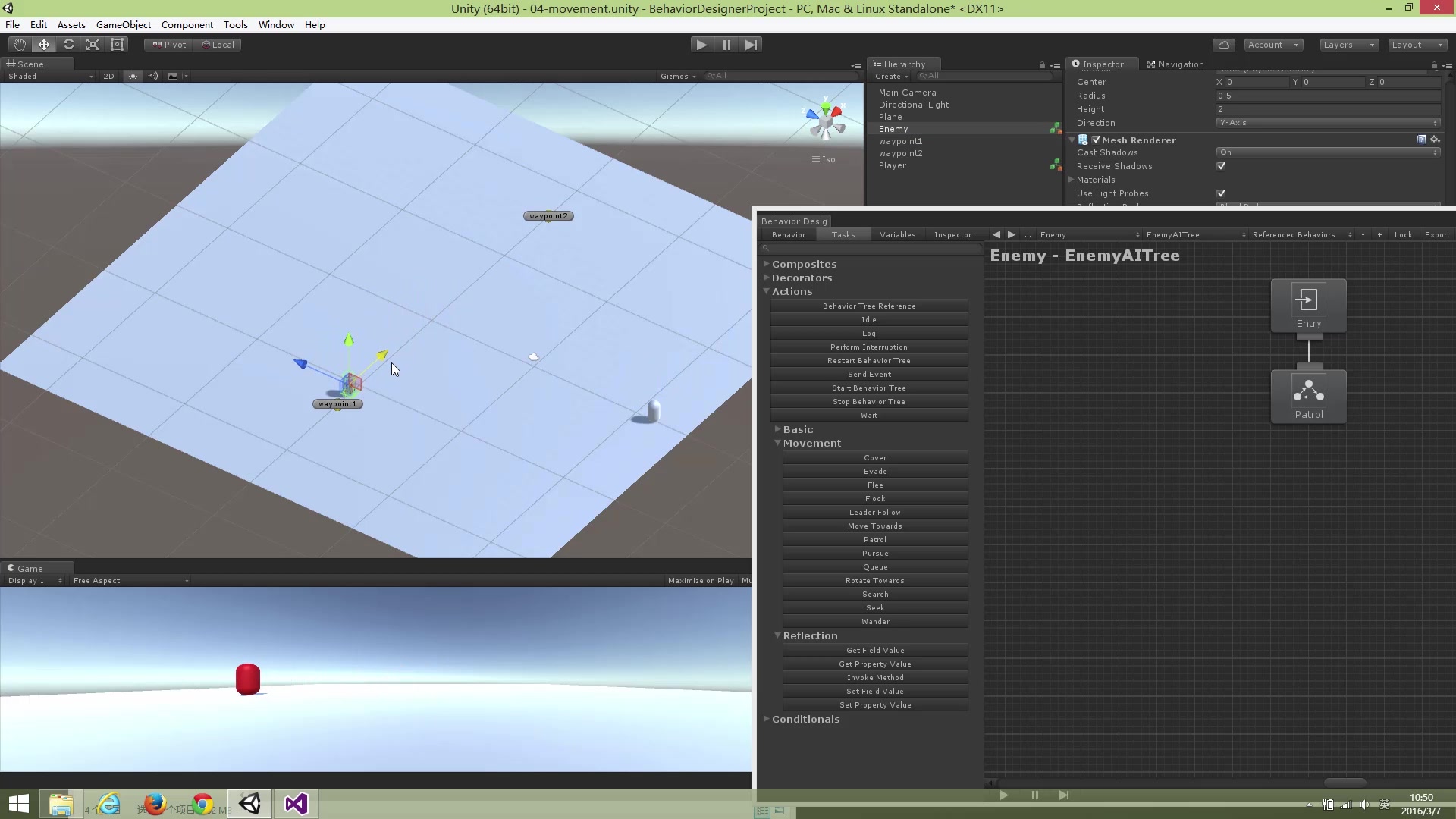Click the Step frame button

click(x=751, y=45)
